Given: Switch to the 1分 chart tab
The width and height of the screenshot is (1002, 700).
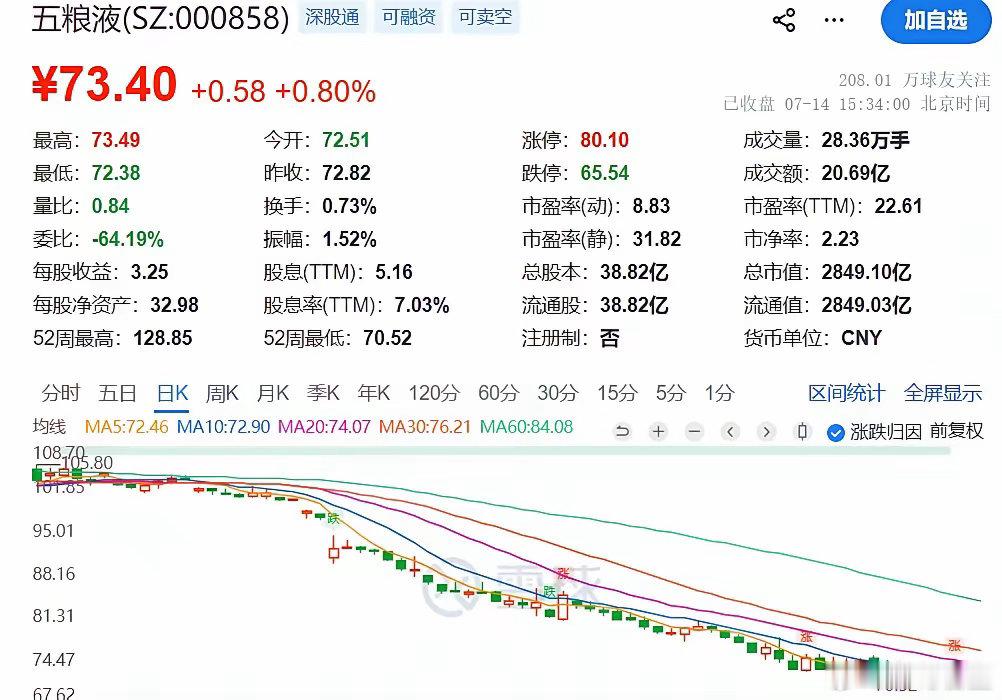Looking at the screenshot, I should coord(720,393).
